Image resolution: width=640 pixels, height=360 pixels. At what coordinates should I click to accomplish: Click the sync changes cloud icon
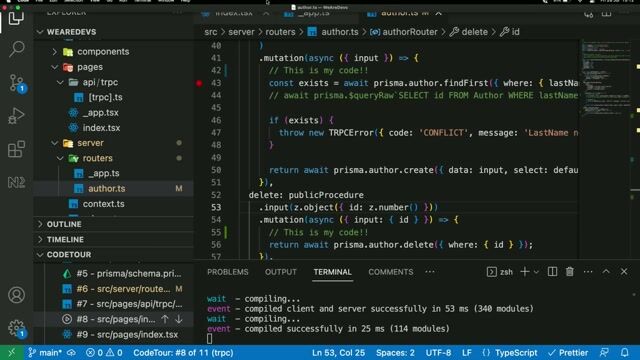pos(72,353)
